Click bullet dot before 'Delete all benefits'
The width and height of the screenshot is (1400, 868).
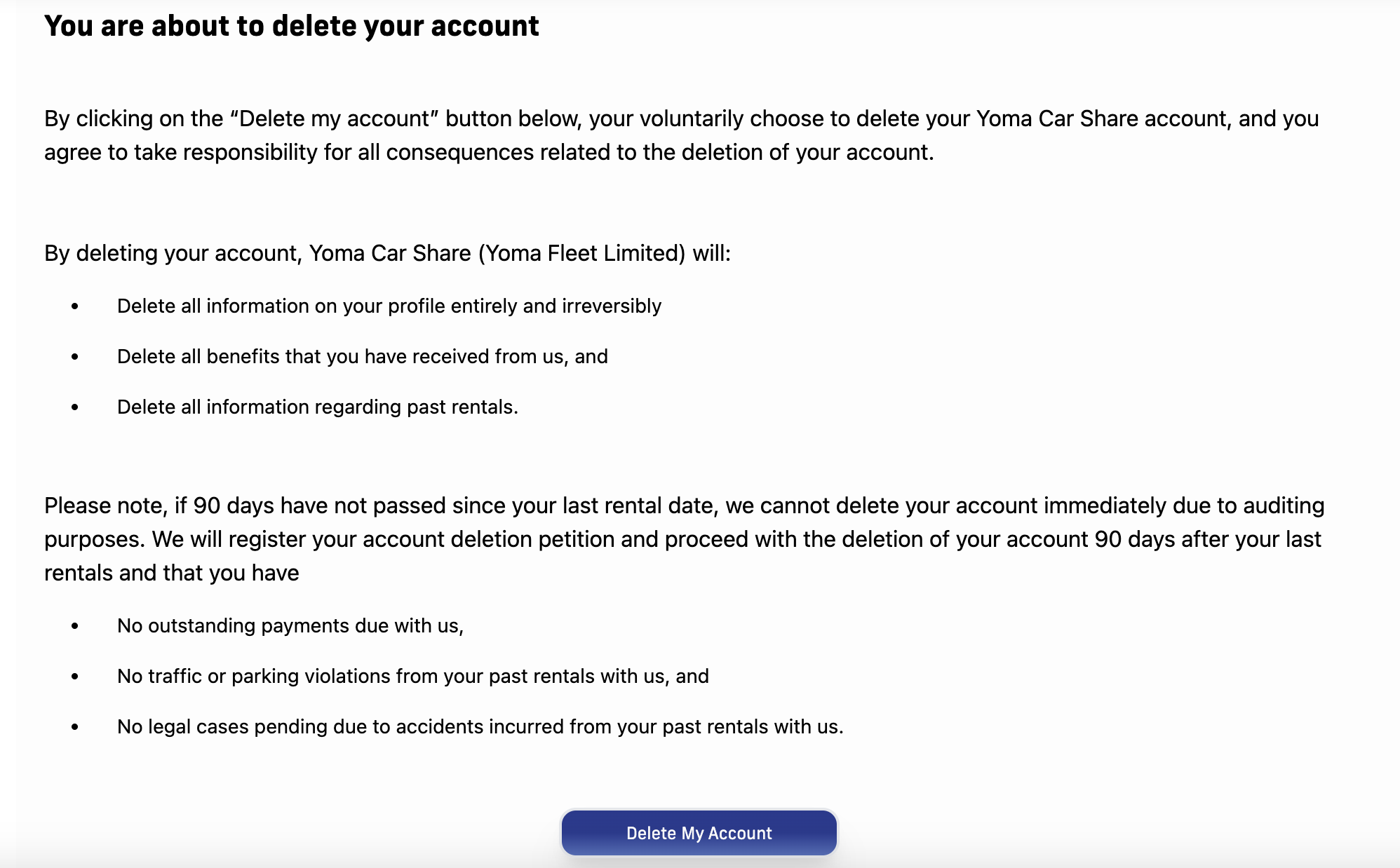tap(75, 357)
